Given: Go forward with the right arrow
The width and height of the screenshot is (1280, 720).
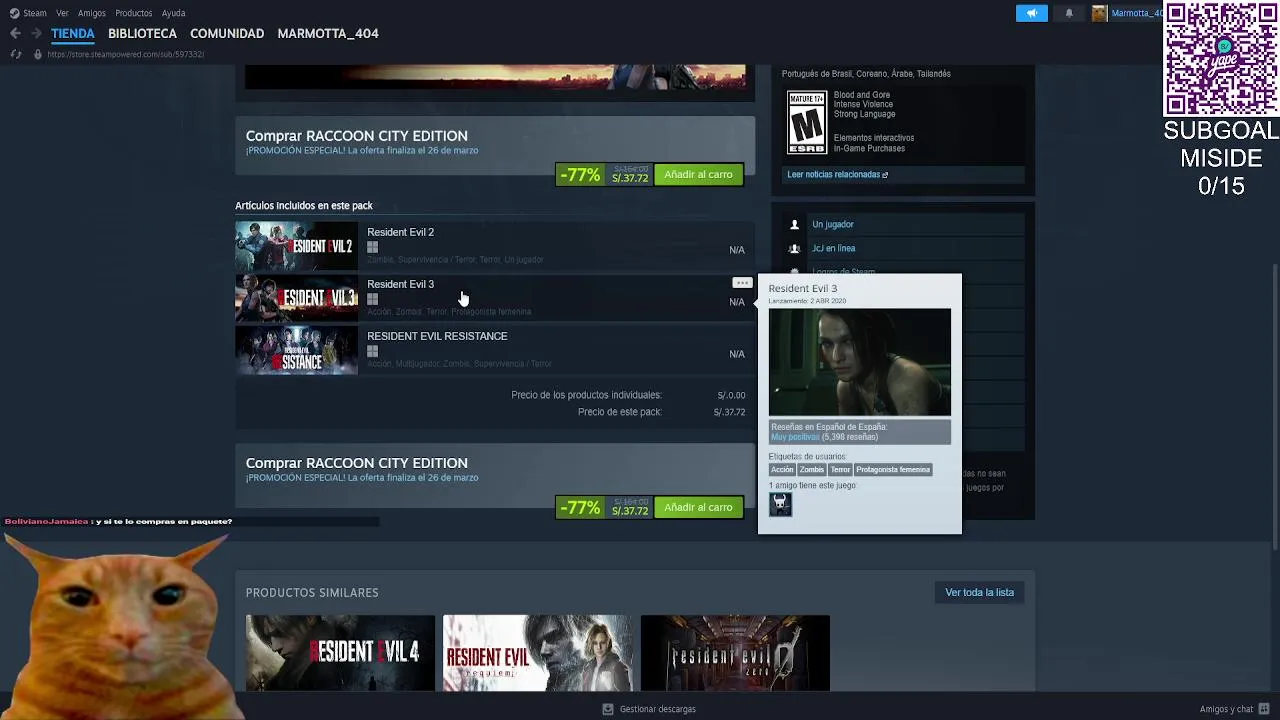Looking at the screenshot, I should [x=36, y=33].
